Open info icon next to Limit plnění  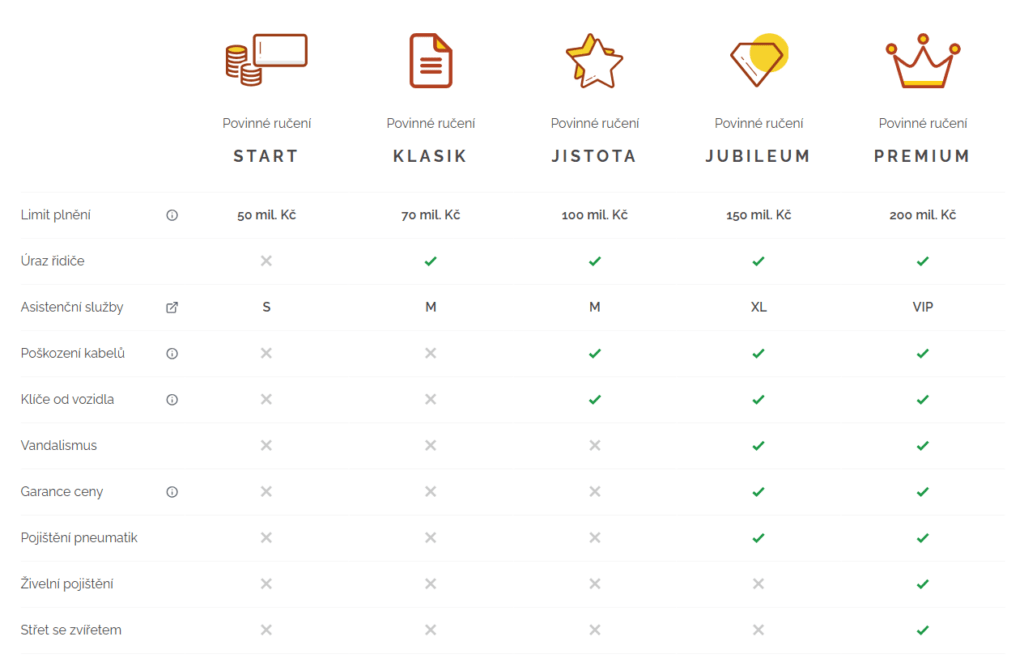tap(172, 215)
